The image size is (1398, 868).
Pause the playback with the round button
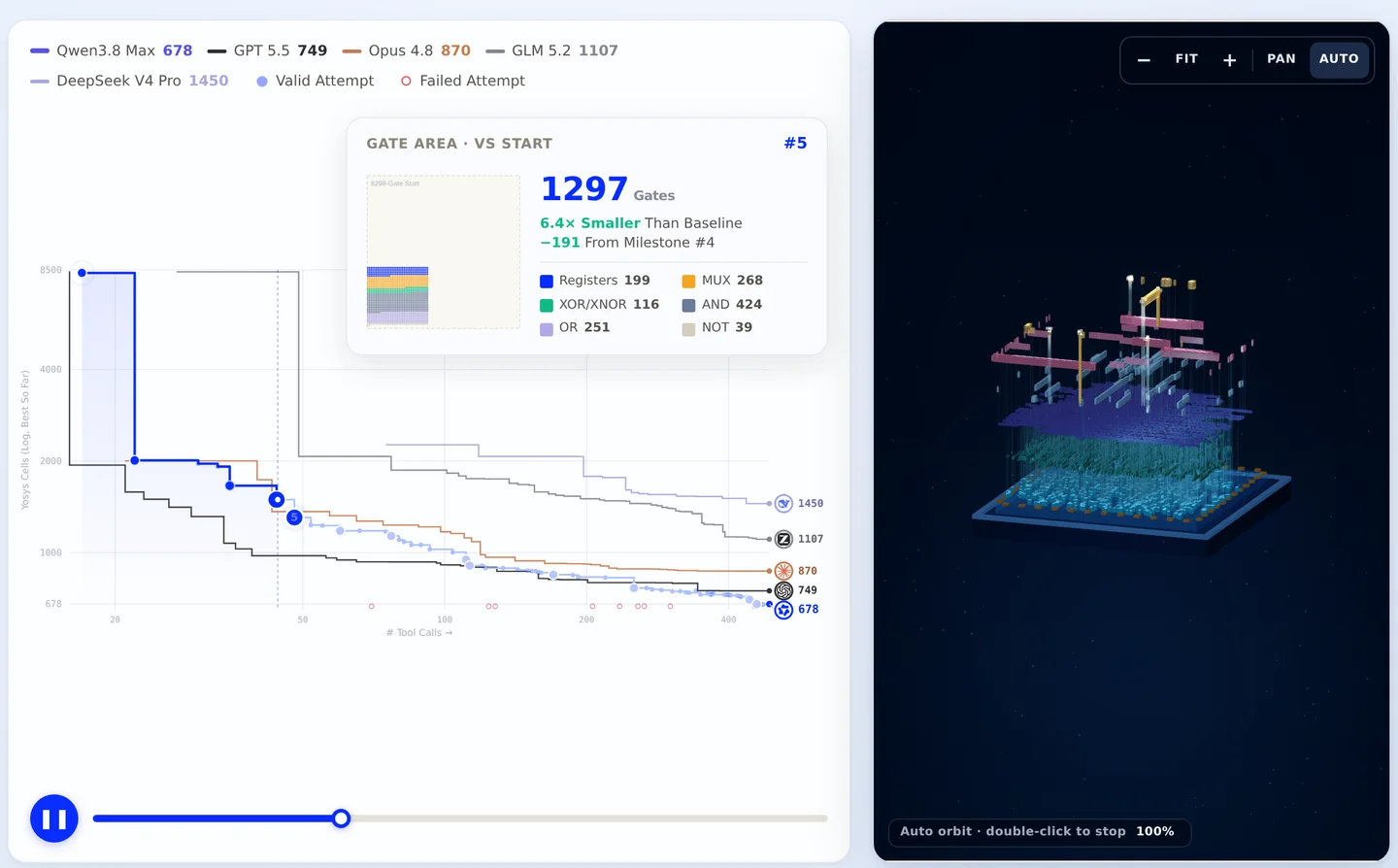point(54,818)
